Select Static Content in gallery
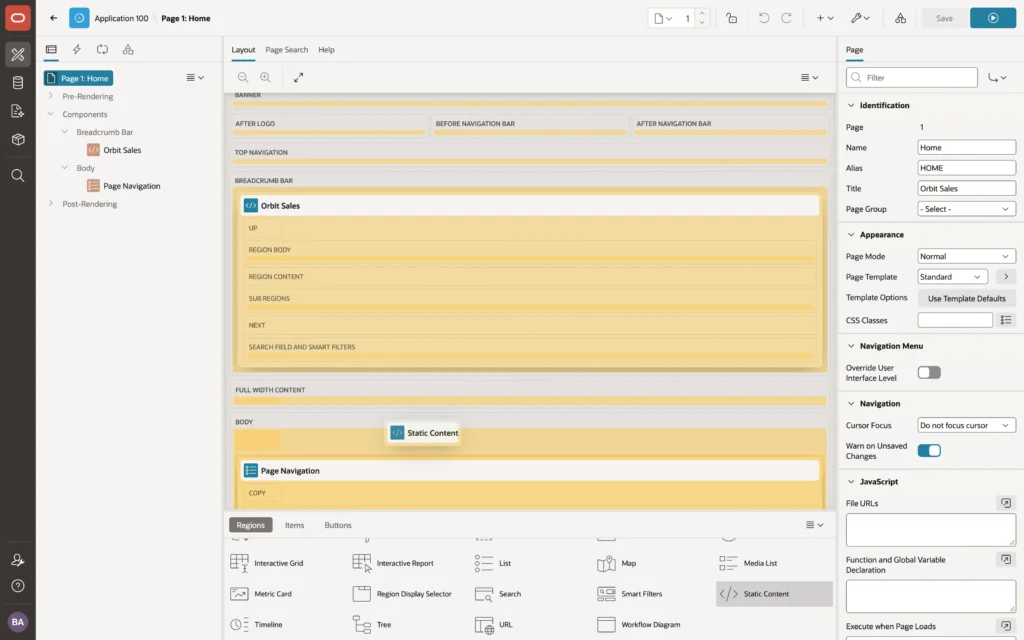The width and height of the screenshot is (1024, 640). (774, 594)
